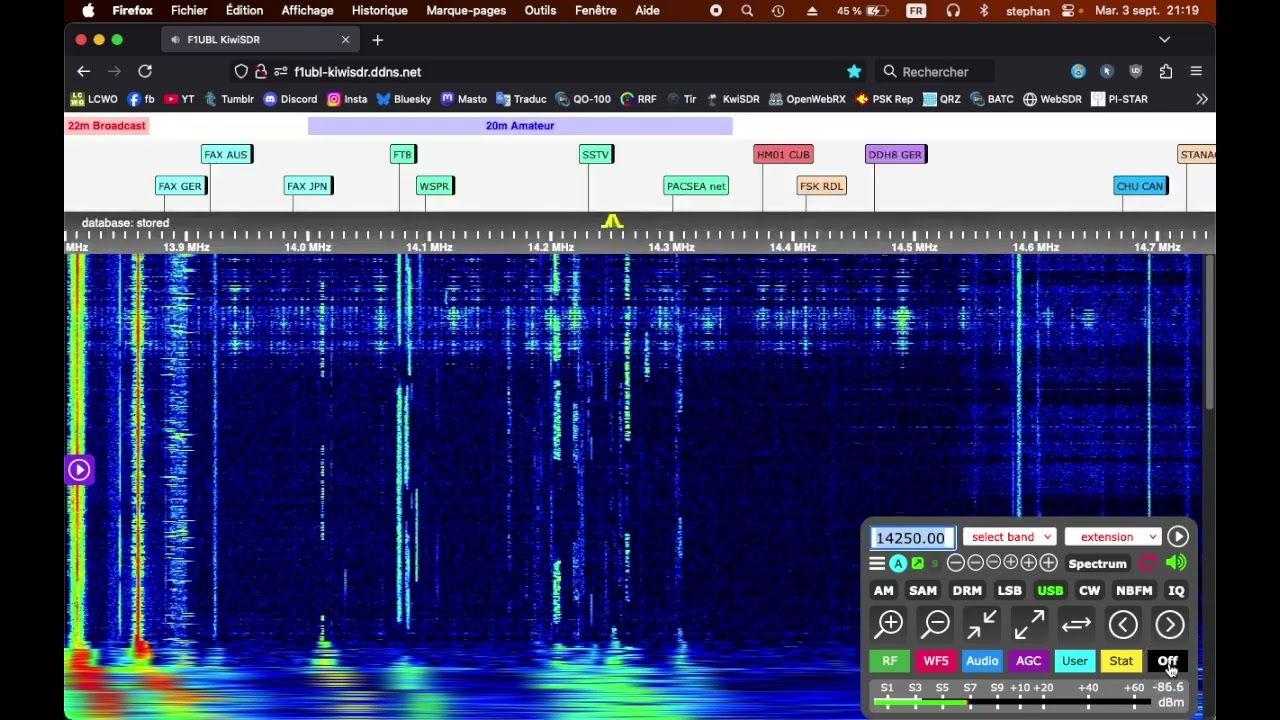
Task: Click the max zoom-out outward arrows icon
Action: pos(1029,625)
